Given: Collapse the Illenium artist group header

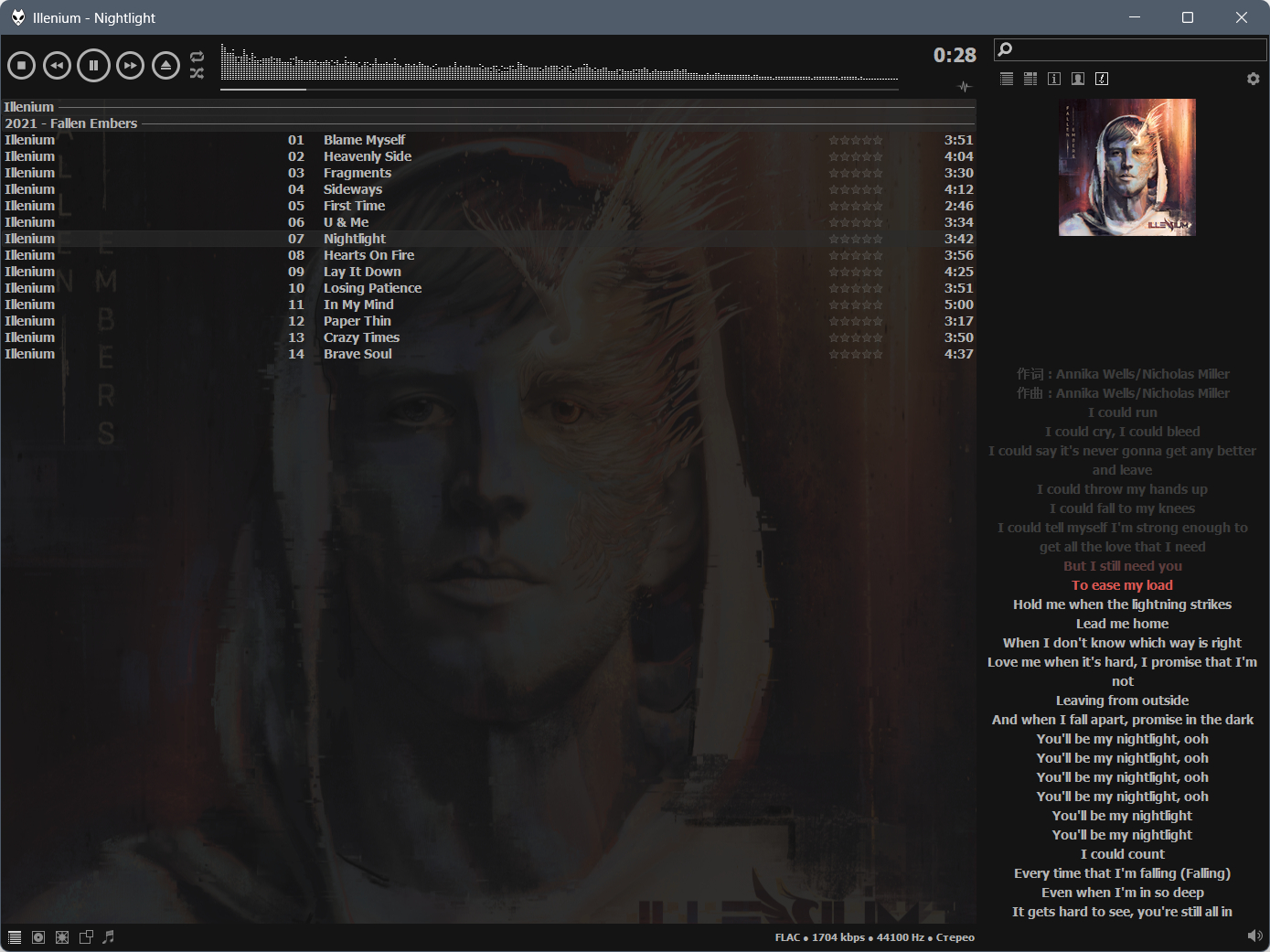Looking at the screenshot, I should click(x=488, y=107).
